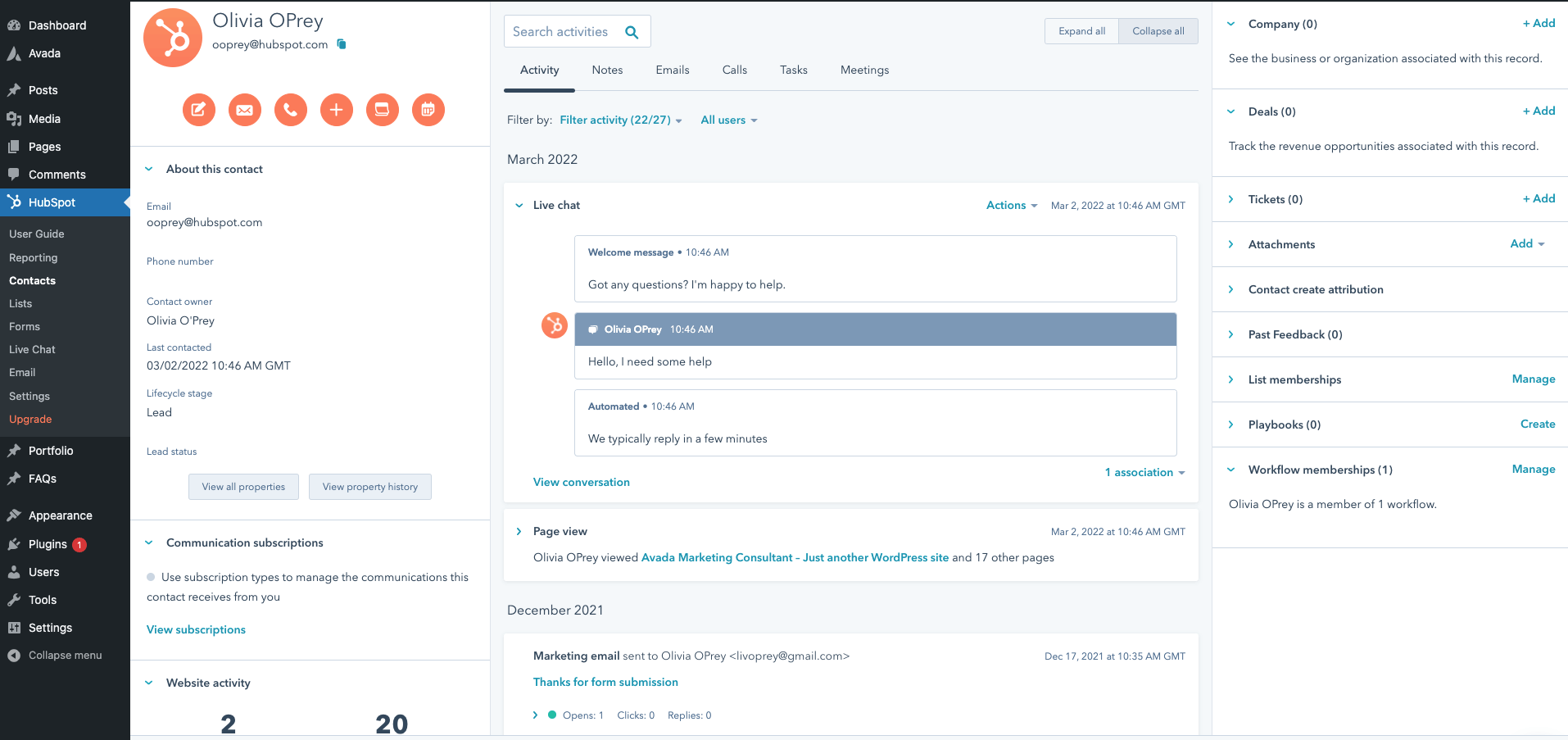Viewport: 1568px width, 740px height.
Task: Click the search magnifier icon
Action: coord(632,32)
